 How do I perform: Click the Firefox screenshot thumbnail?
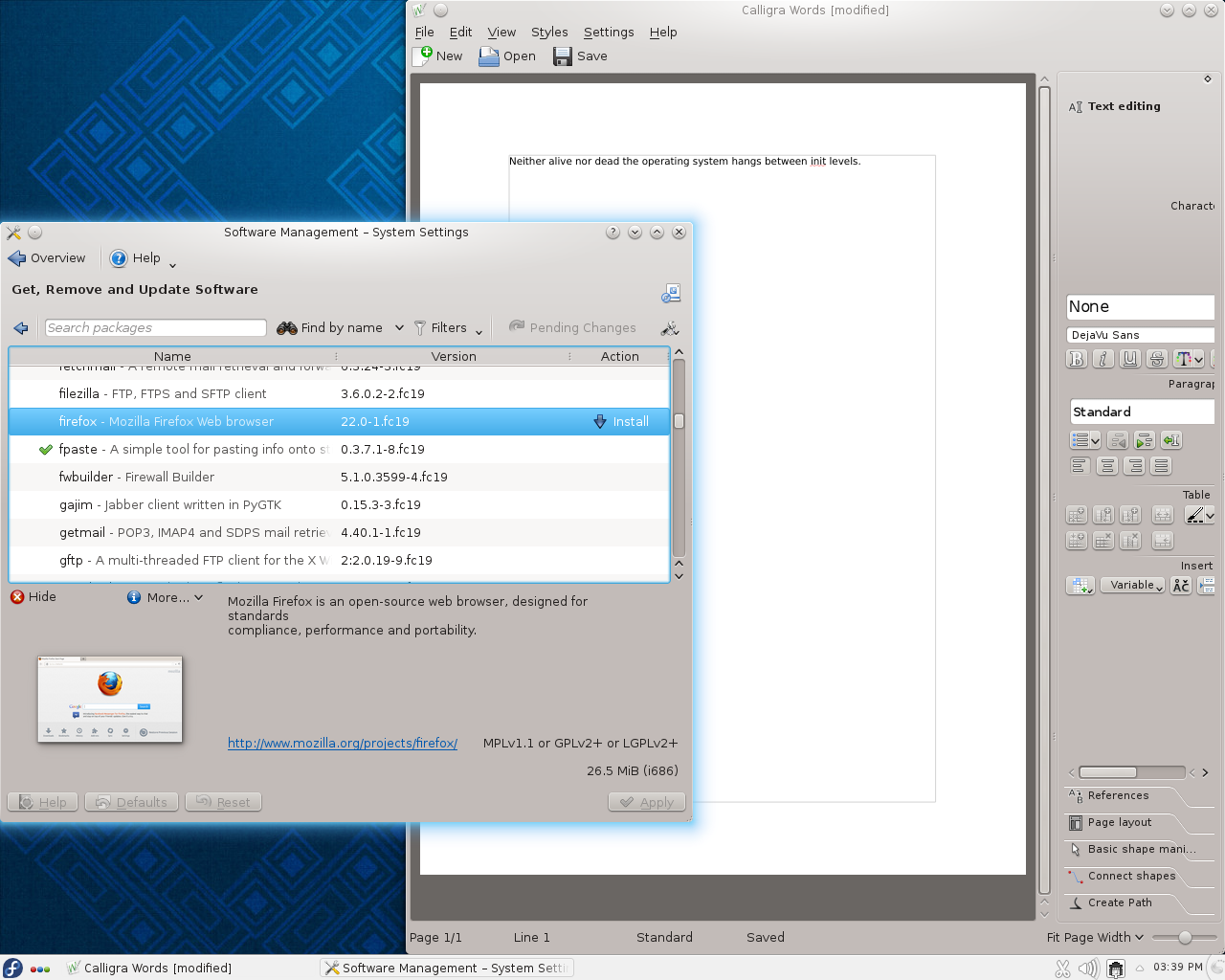point(110,699)
